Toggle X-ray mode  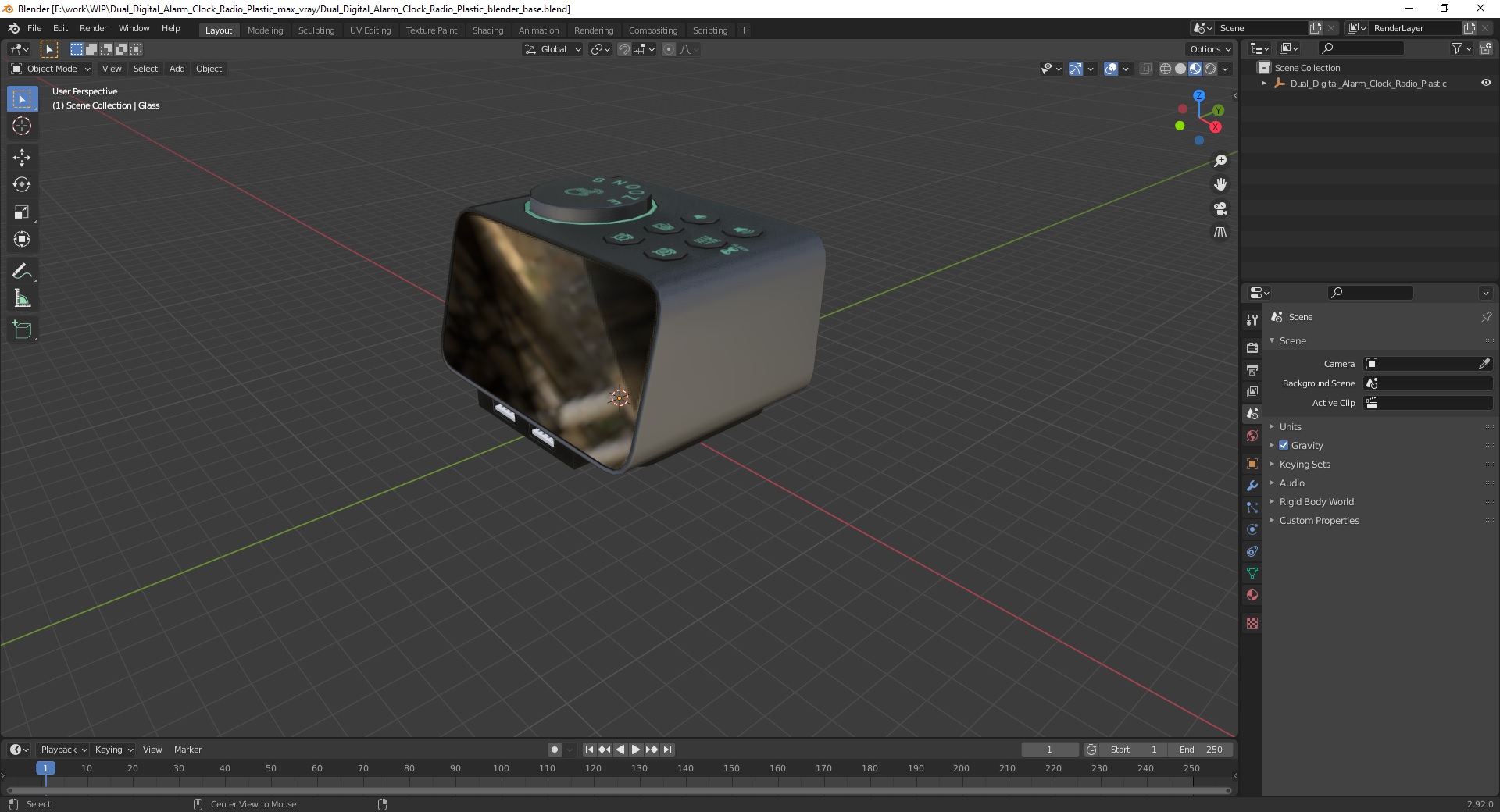[x=1146, y=69]
